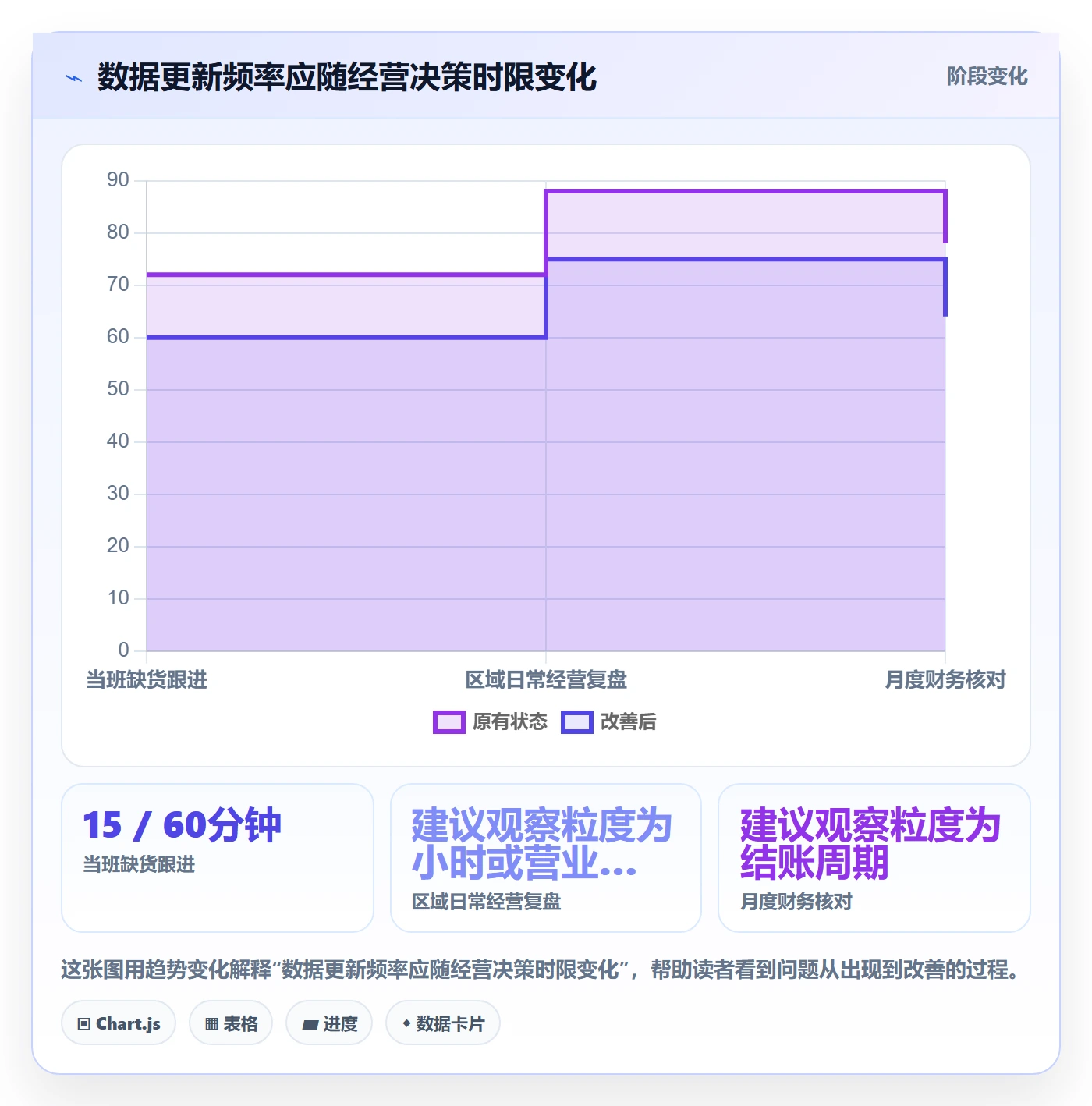The height and width of the screenshot is (1106, 1092).
Task: Open the 建议观察粒度为小时或营业… card
Action: pyautogui.click(x=546, y=858)
